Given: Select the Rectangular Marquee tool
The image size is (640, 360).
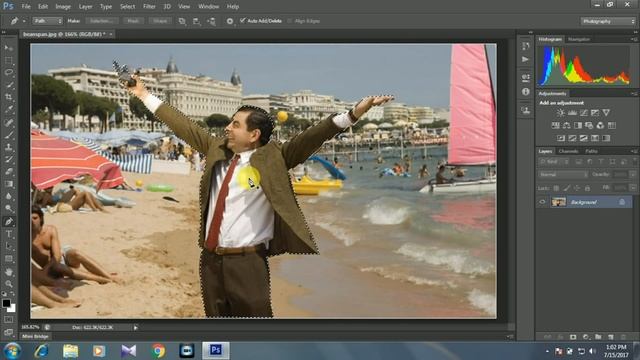Looking at the screenshot, I should [9, 60].
